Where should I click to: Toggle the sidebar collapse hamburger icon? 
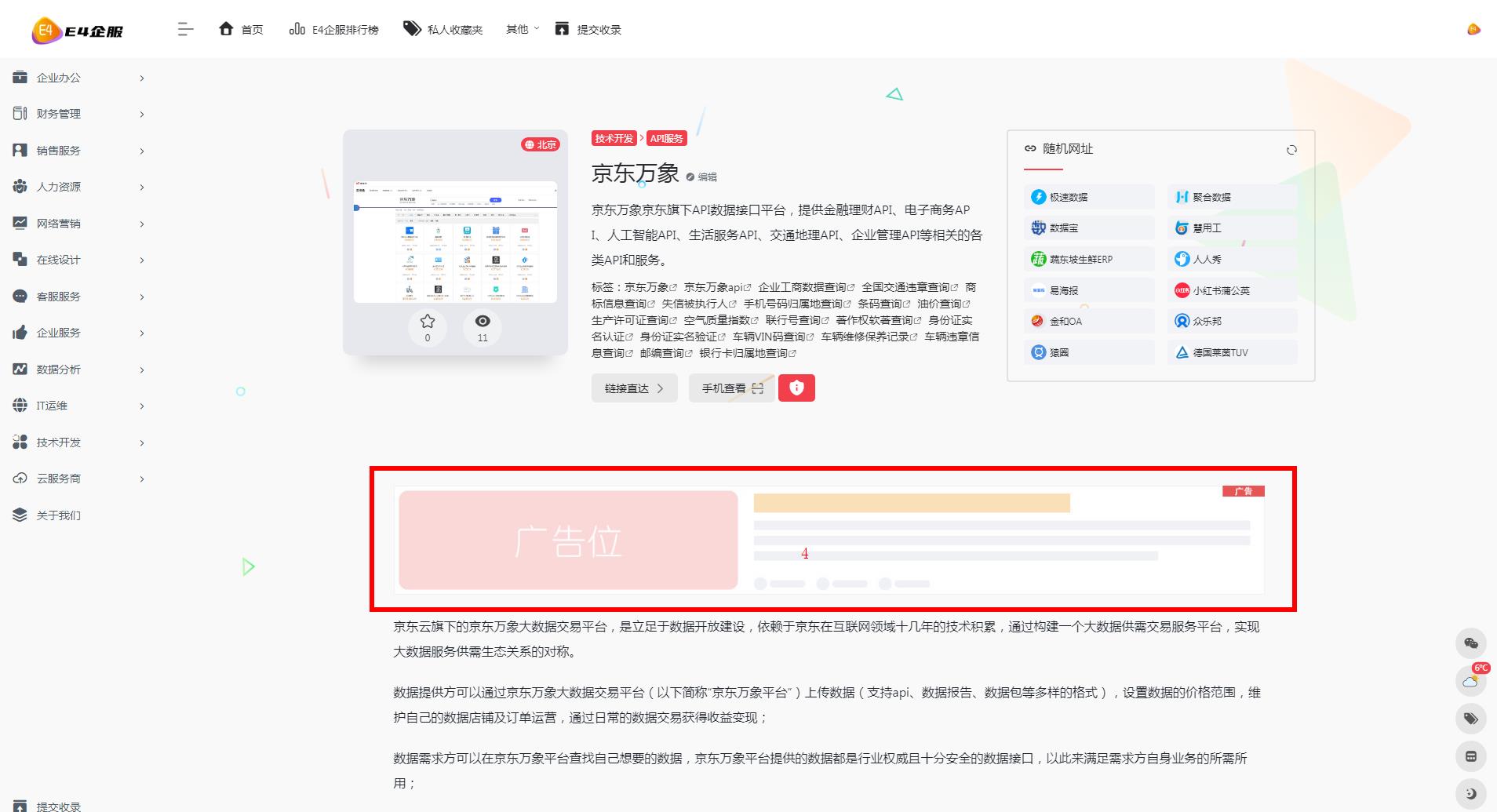click(x=185, y=30)
